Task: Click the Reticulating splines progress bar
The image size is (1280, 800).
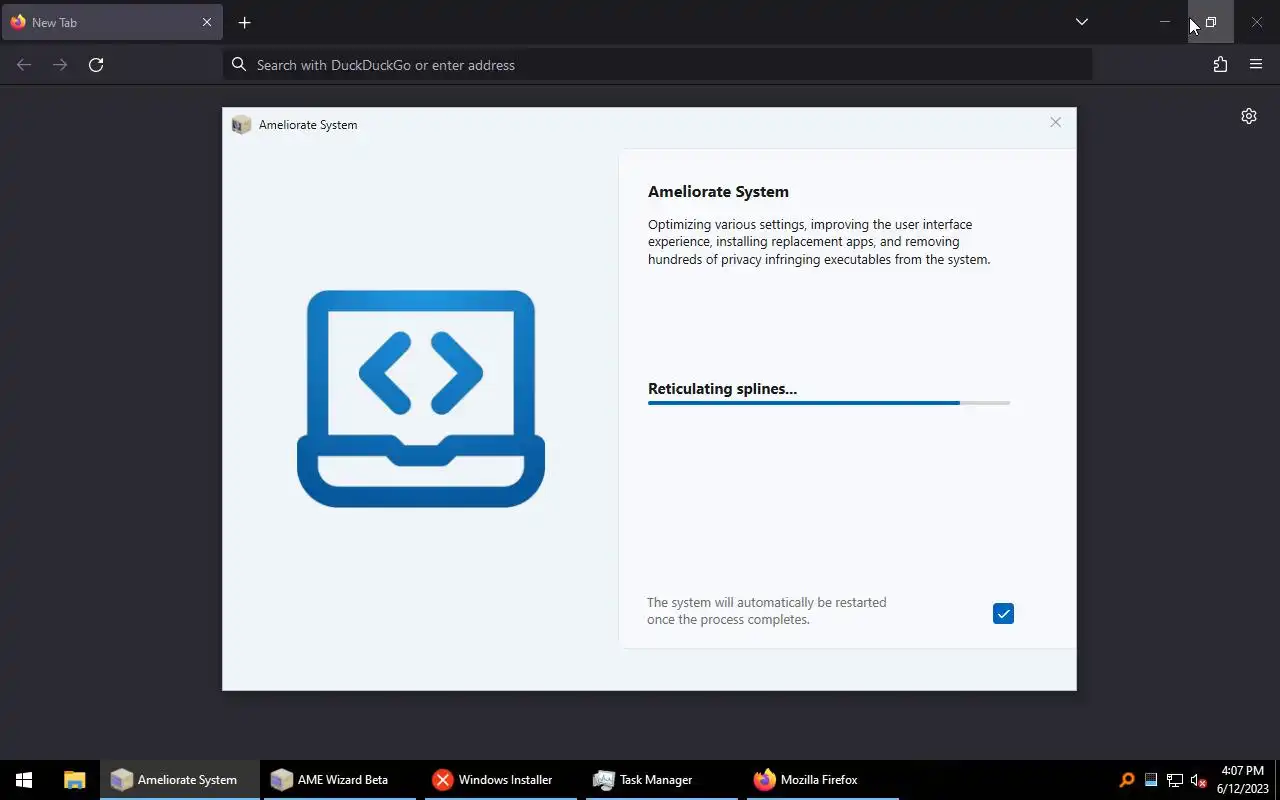Action: tap(829, 403)
